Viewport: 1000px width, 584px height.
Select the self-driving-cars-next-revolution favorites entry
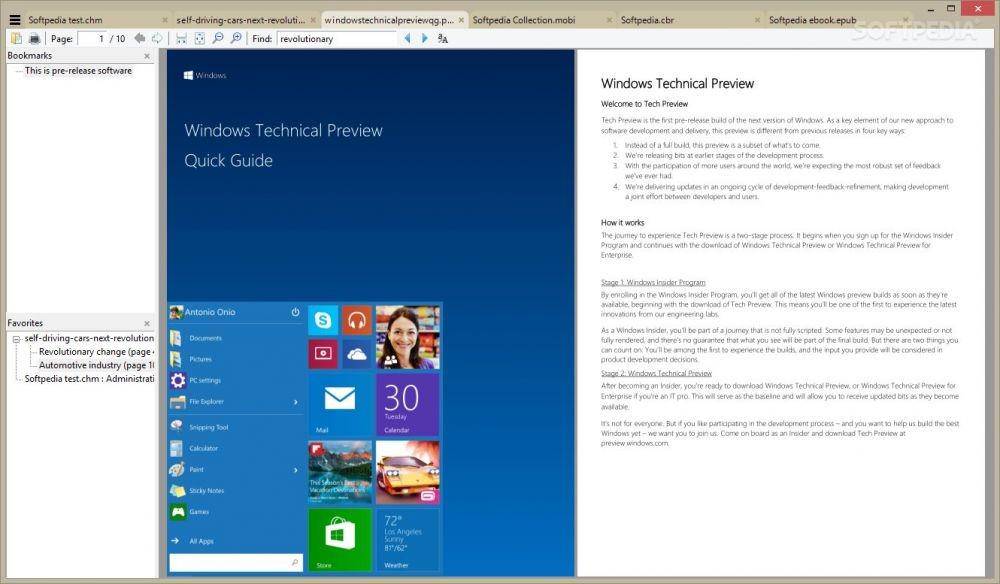click(89, 338)
